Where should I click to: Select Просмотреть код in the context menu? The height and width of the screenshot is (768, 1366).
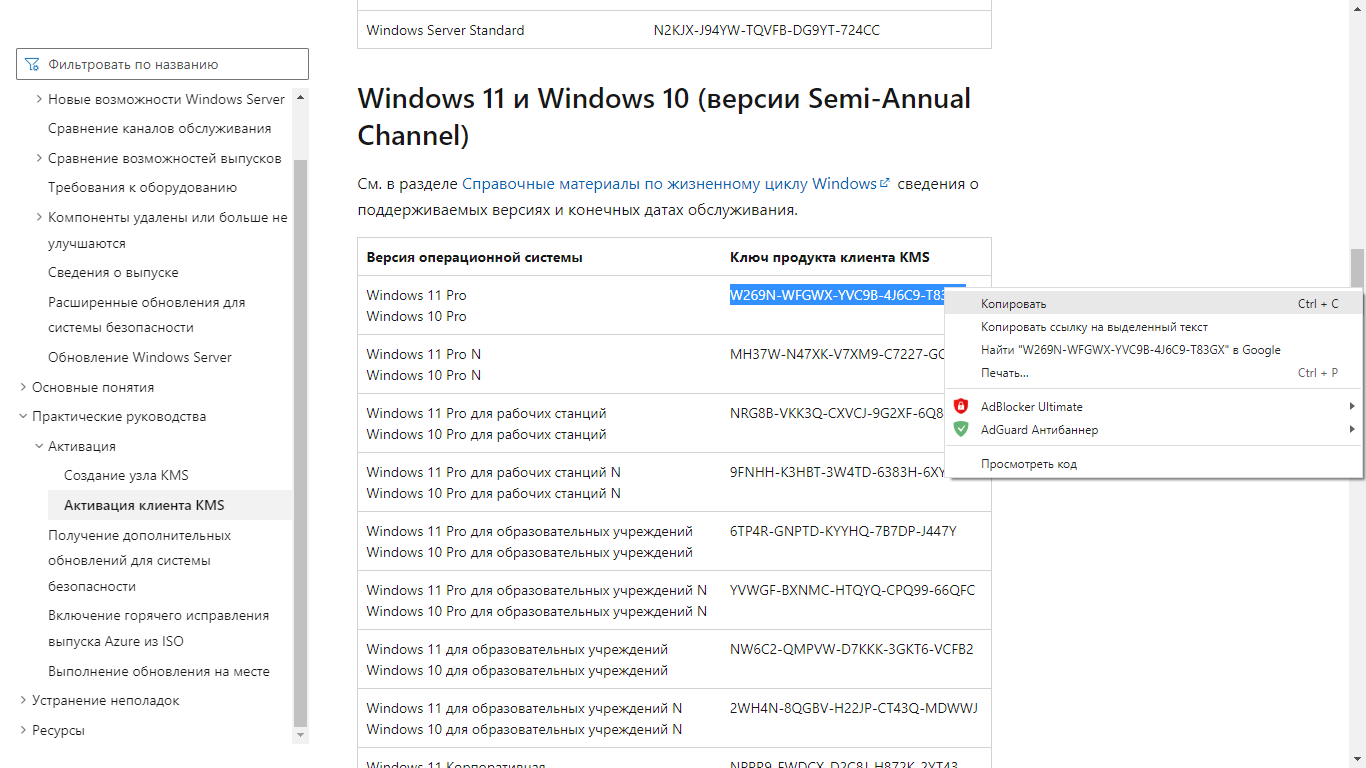pyautogui.click(x=1028, y=464)
